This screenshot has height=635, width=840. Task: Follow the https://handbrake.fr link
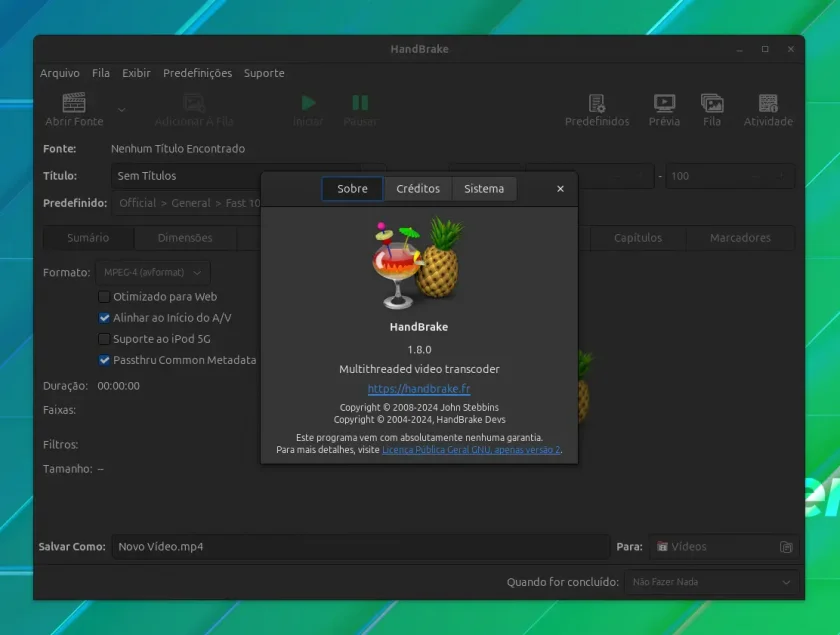tap(419, 389)
